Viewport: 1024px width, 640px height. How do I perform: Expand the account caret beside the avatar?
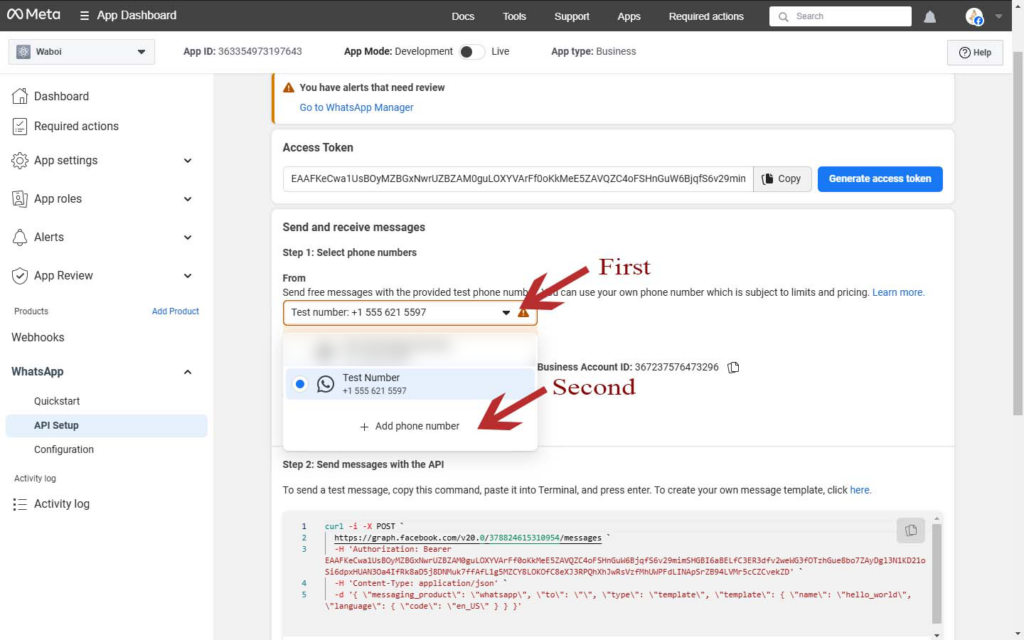[x=999, y=16]
